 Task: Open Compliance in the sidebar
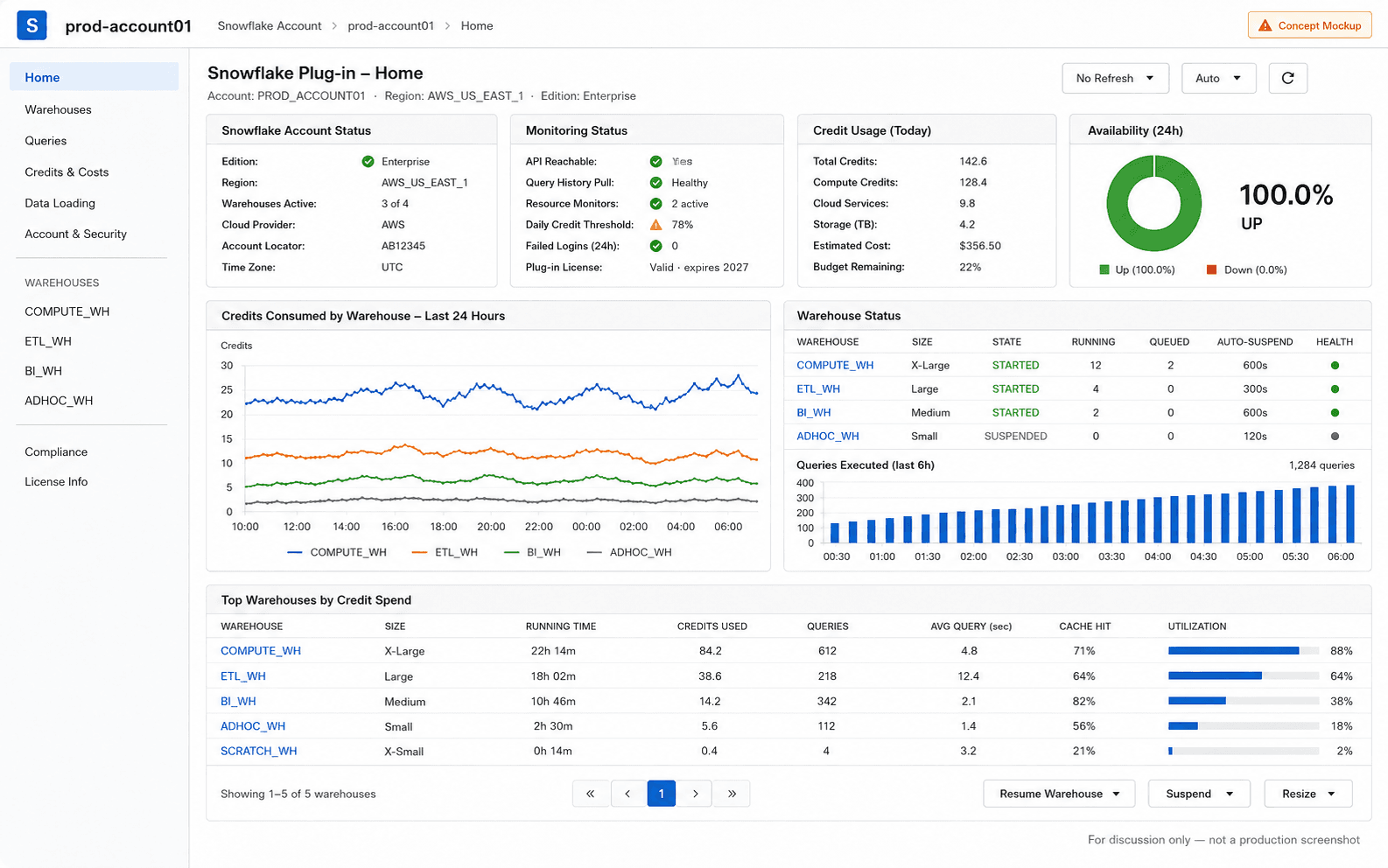coord(56,451)
